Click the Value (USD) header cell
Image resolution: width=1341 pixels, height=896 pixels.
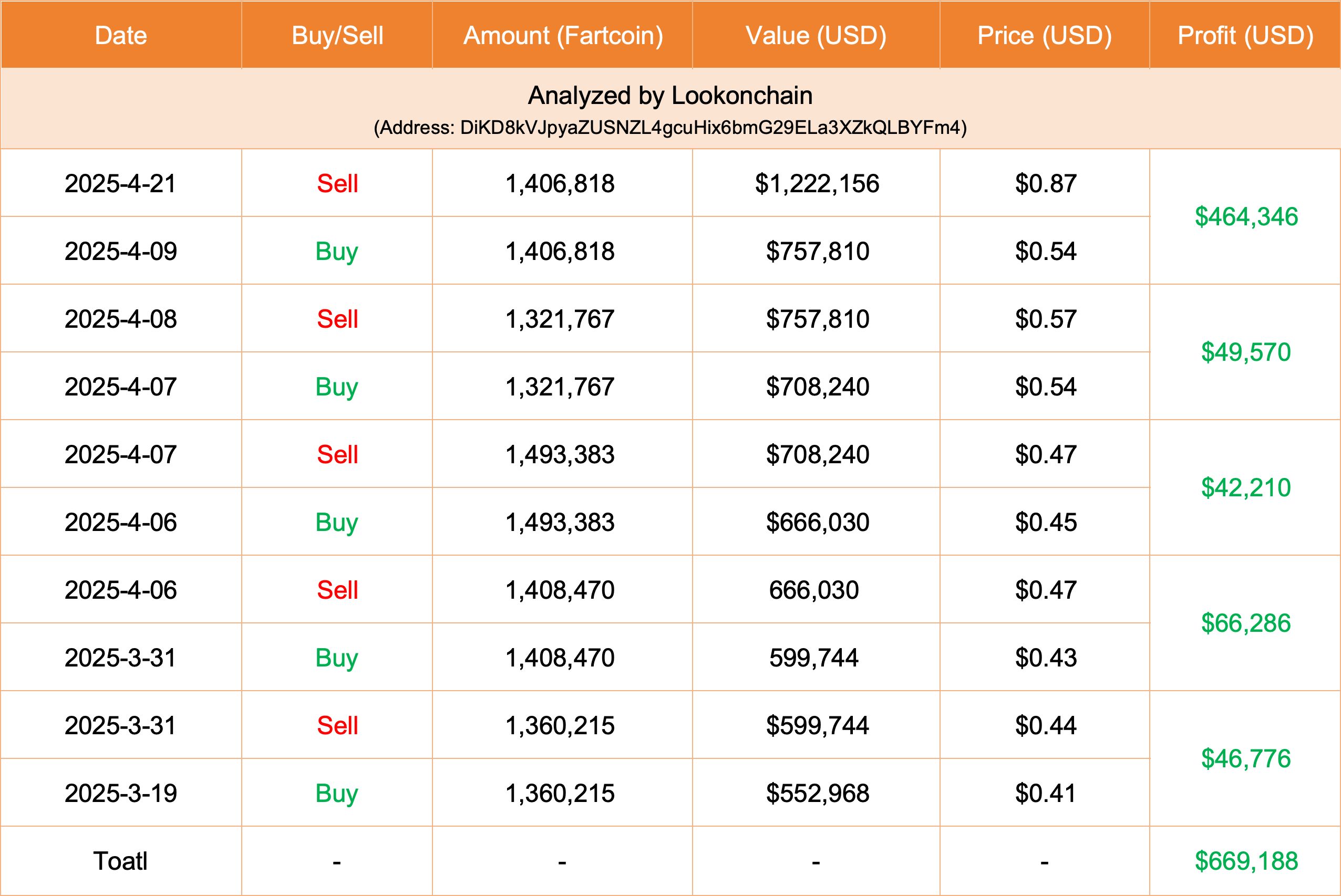point(816,35)
